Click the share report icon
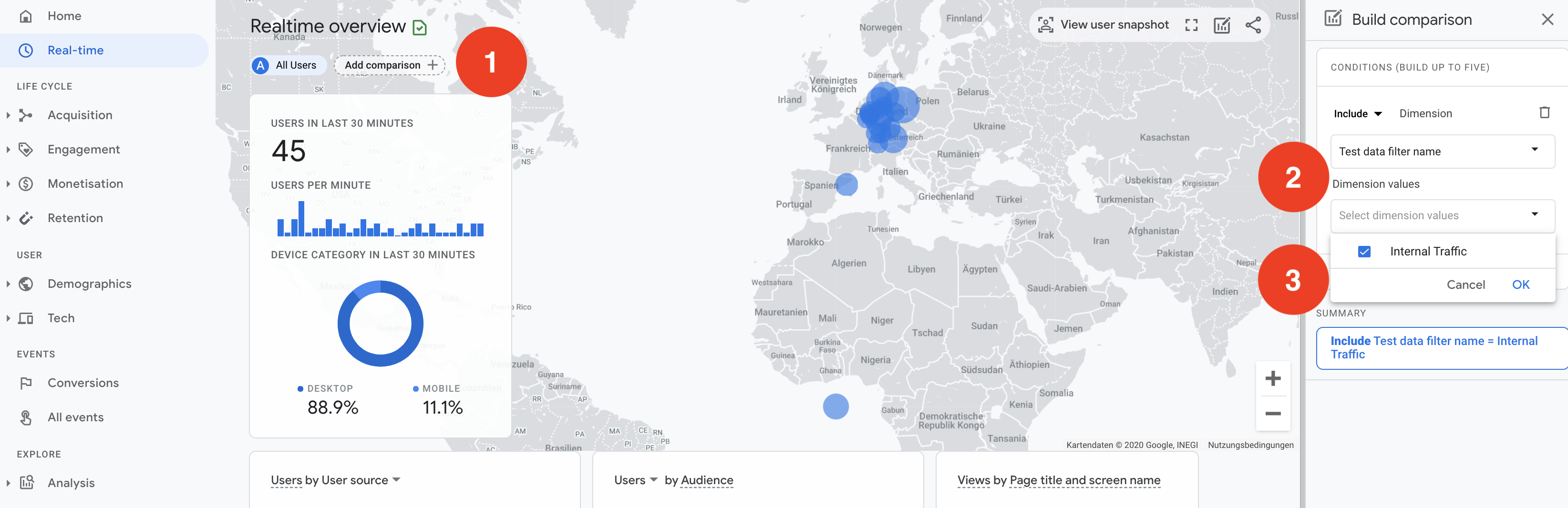The width and height of the screenshot is (1568, 508). point(1253,25)
